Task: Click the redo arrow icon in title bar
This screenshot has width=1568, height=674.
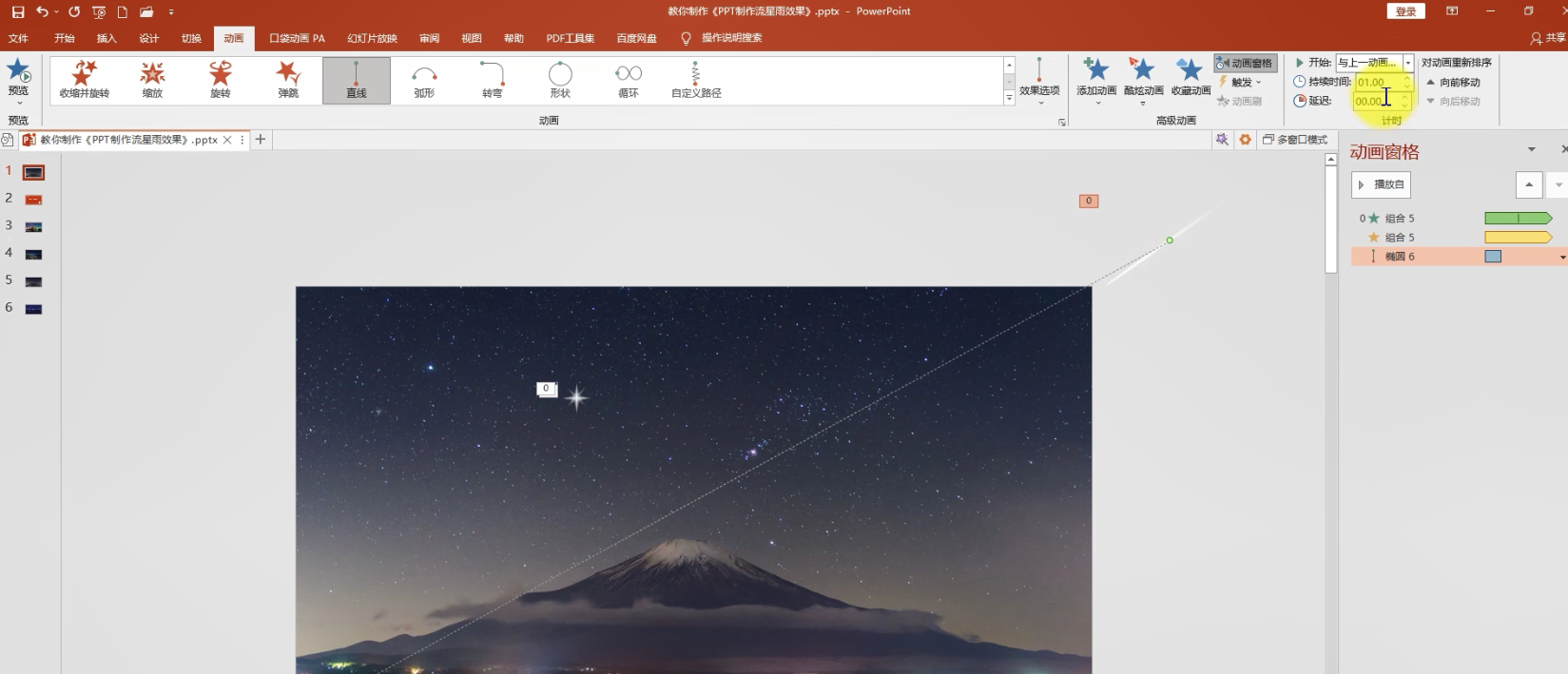Action: tap(74, 12)
